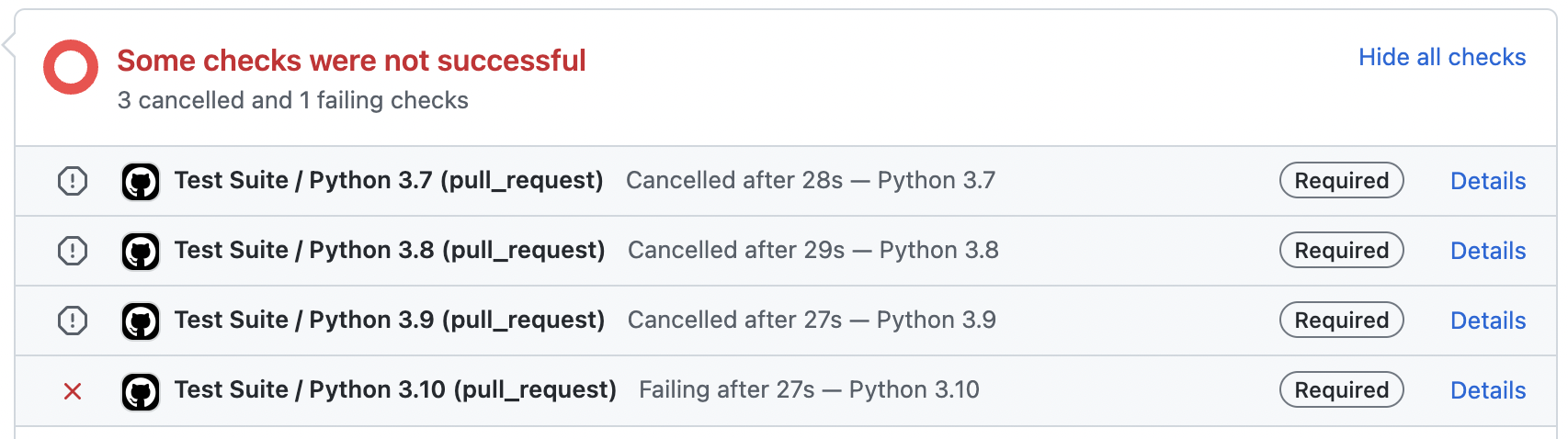Viewport: 1568px width, 439px height.
Task: Click the cancelled icon for Python 3.7 check
Action: pos(73,181)
